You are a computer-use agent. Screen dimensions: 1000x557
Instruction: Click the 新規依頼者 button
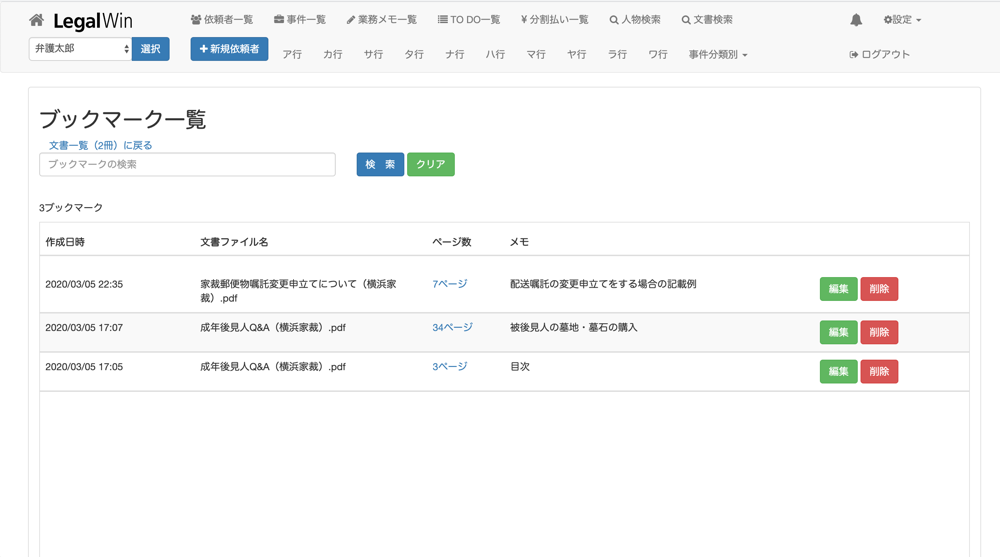(x=229, y=49)
